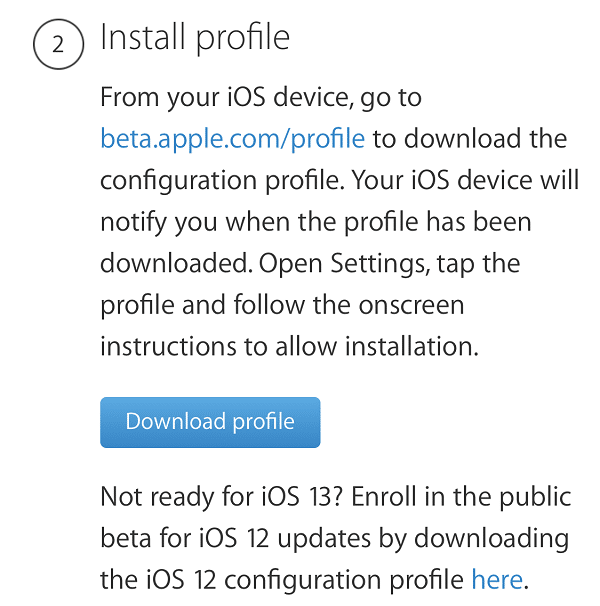Open the beta.apple.com/profile link

[x=232, y=139]
